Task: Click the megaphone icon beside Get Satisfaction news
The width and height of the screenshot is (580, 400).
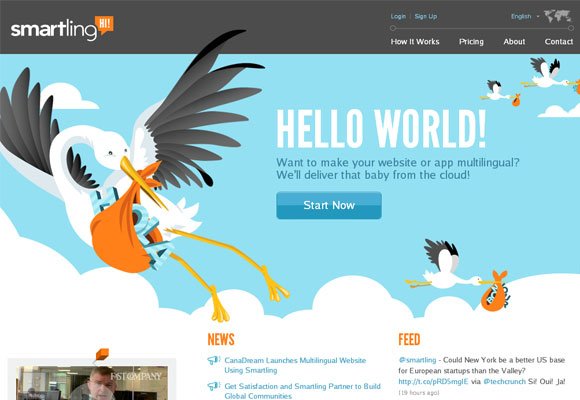Action: (x=213, y=386)
